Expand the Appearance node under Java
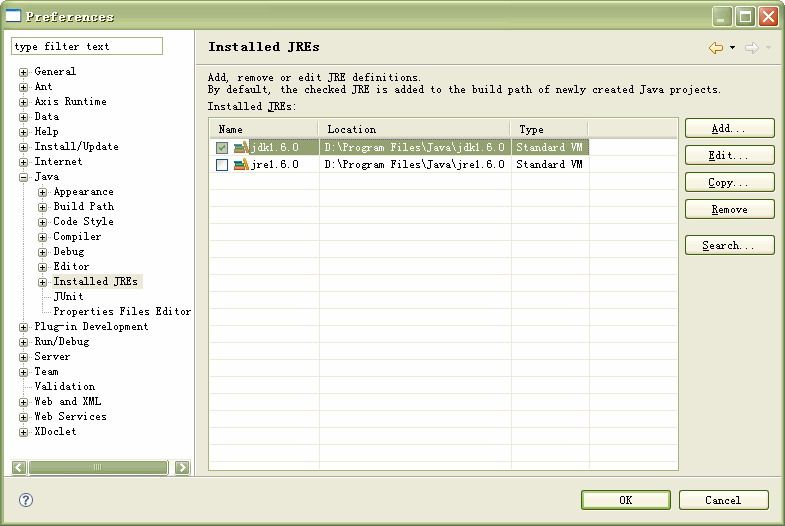The image size is (785, 526). pos(43,192)
